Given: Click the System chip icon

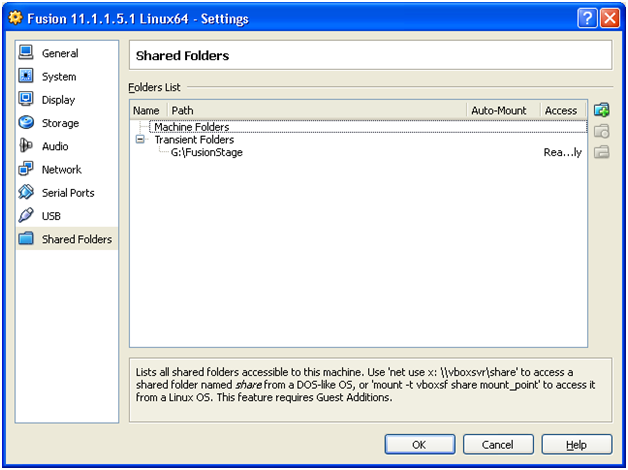Looking at the screenshot, I should coord(26,76).
